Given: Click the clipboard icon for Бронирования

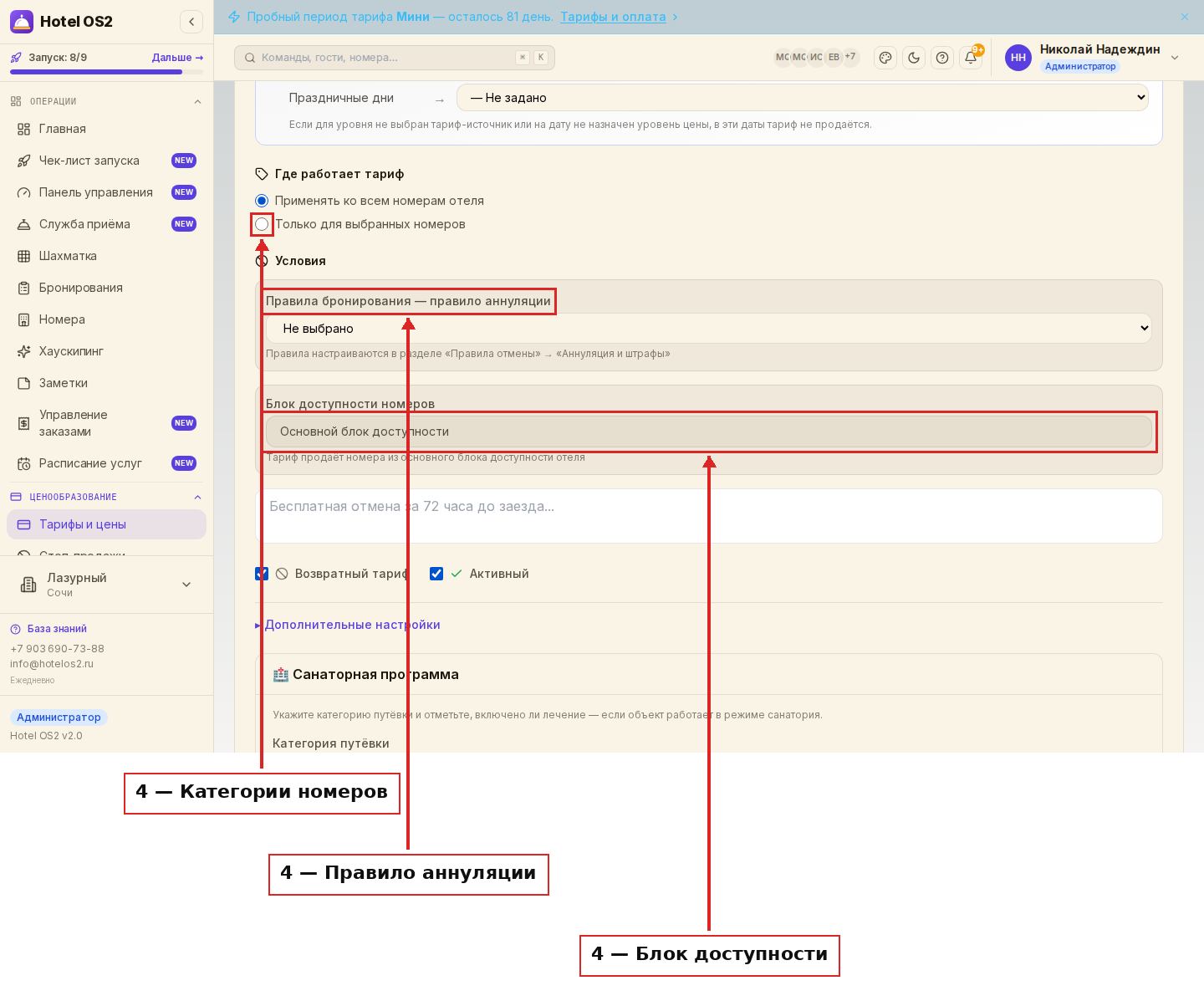Looking at the screenshot, I should coord(24,288).
